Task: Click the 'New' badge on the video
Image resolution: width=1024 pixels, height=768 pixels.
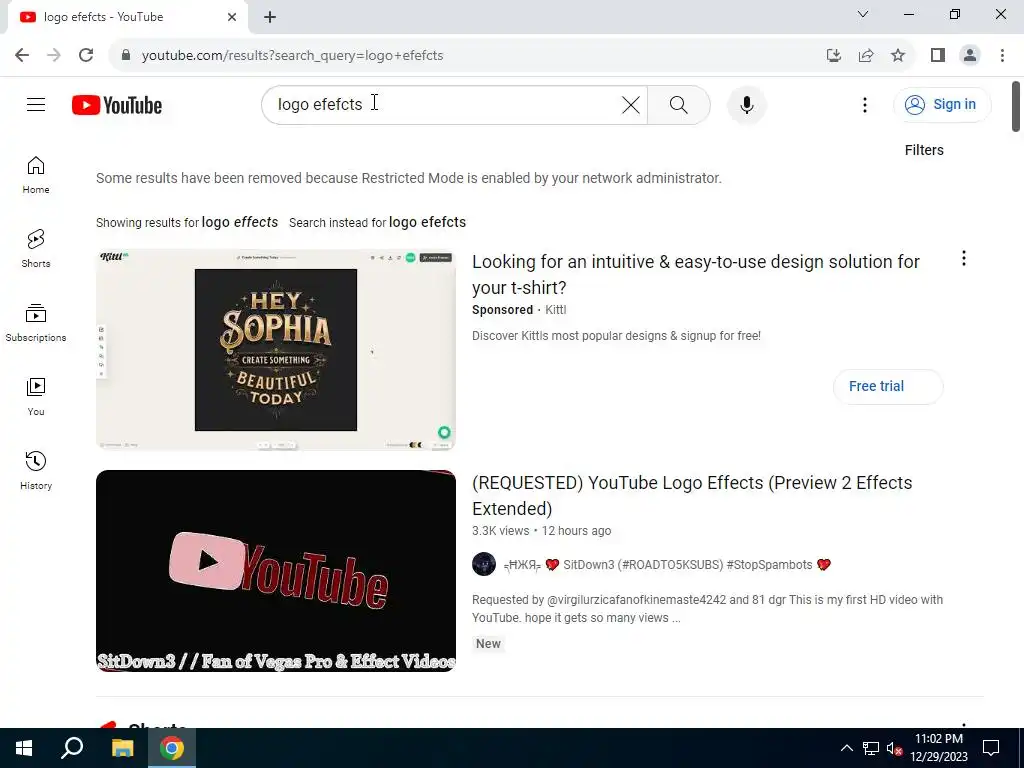Action: [x=488, y=644]
